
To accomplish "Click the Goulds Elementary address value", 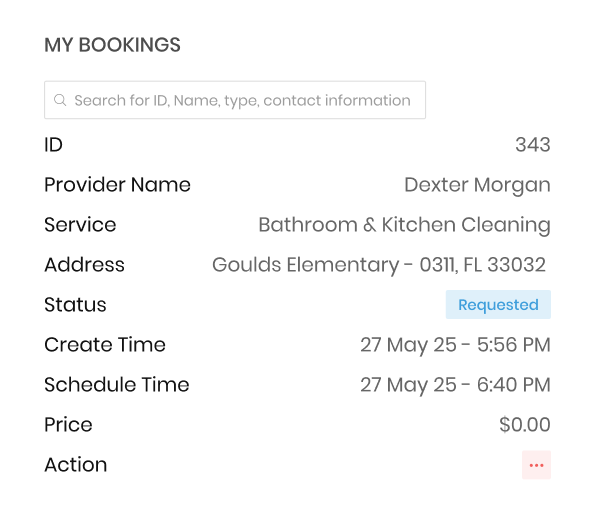I will (379, 265).
